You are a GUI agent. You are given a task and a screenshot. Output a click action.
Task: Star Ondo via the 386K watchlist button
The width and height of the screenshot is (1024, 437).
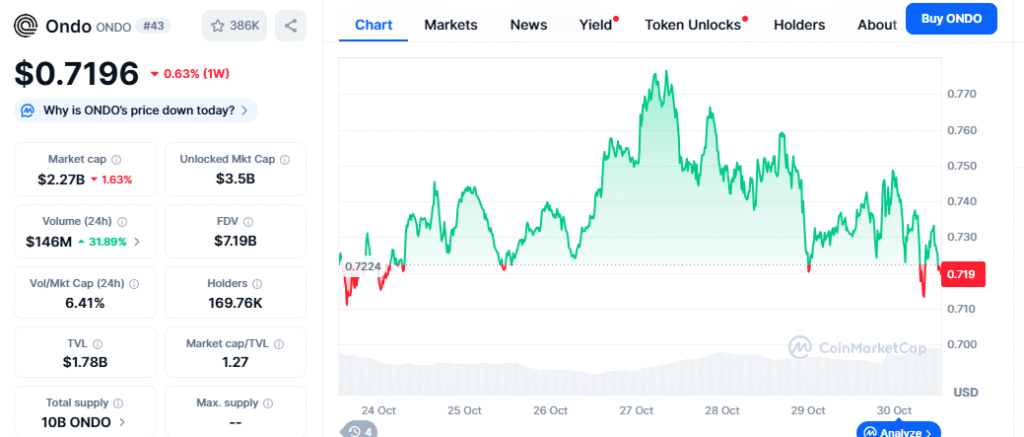234,25
